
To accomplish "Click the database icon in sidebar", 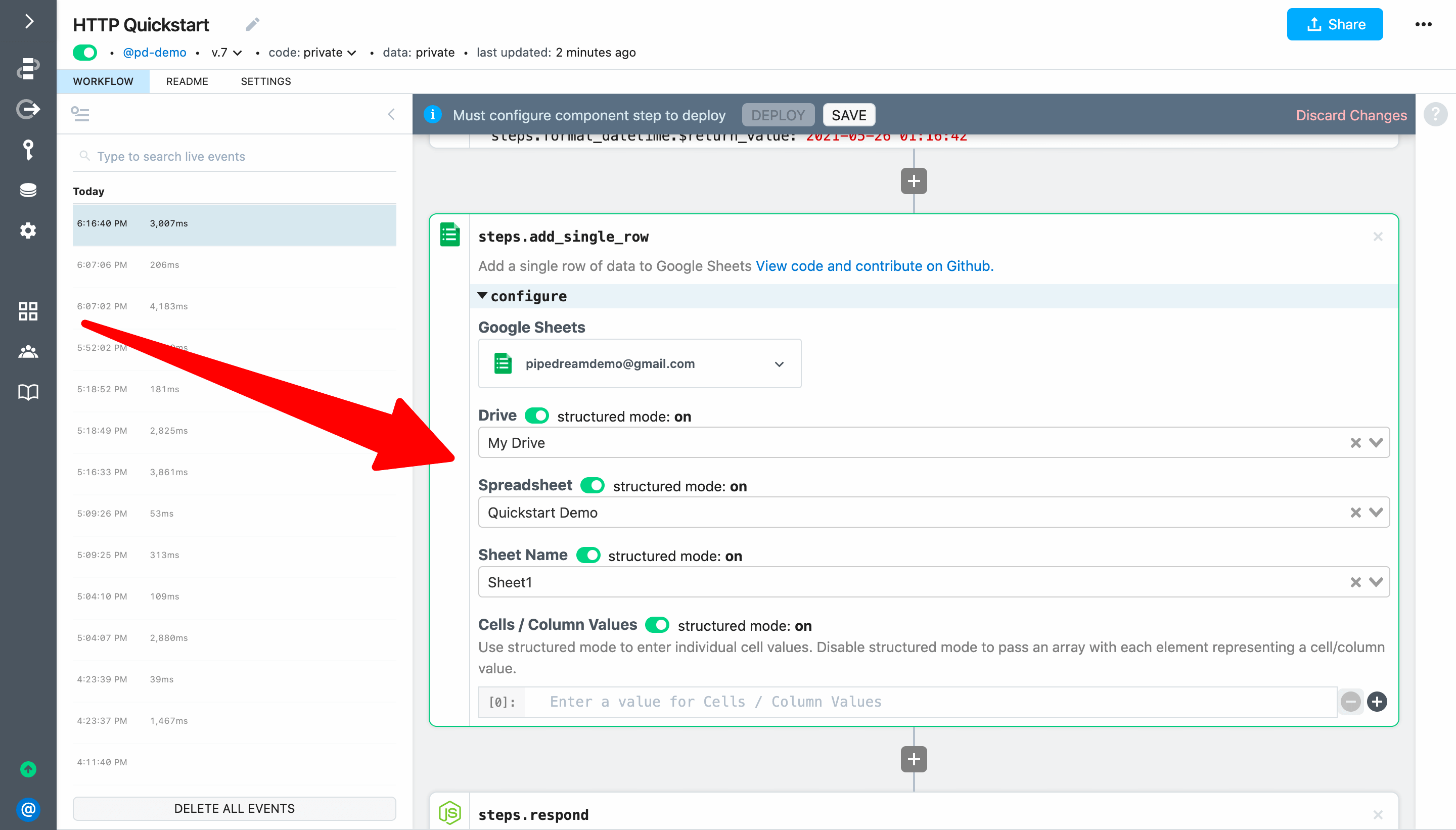I will pos(28,190).
